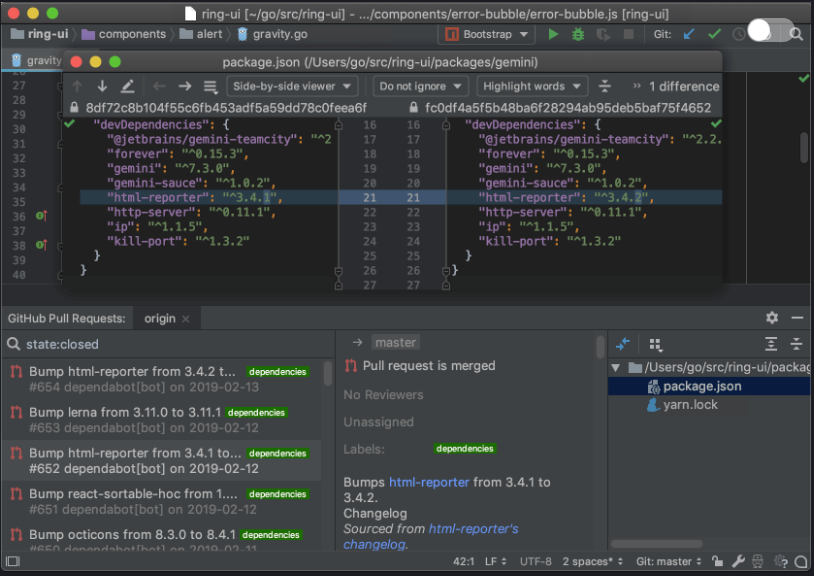Collapse unchanged fragments icon in diff toolbar

click(x=605, y=86)
